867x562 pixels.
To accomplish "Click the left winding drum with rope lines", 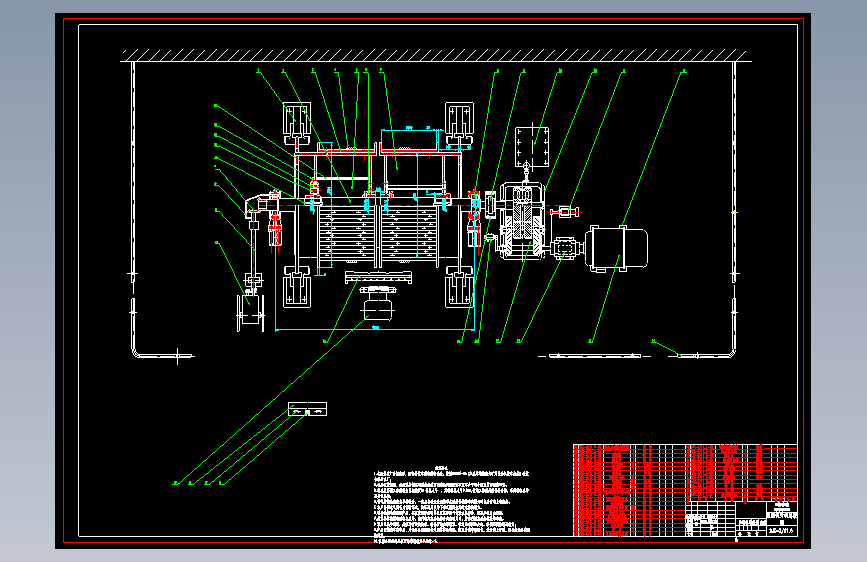I will [x=347, y=231].
